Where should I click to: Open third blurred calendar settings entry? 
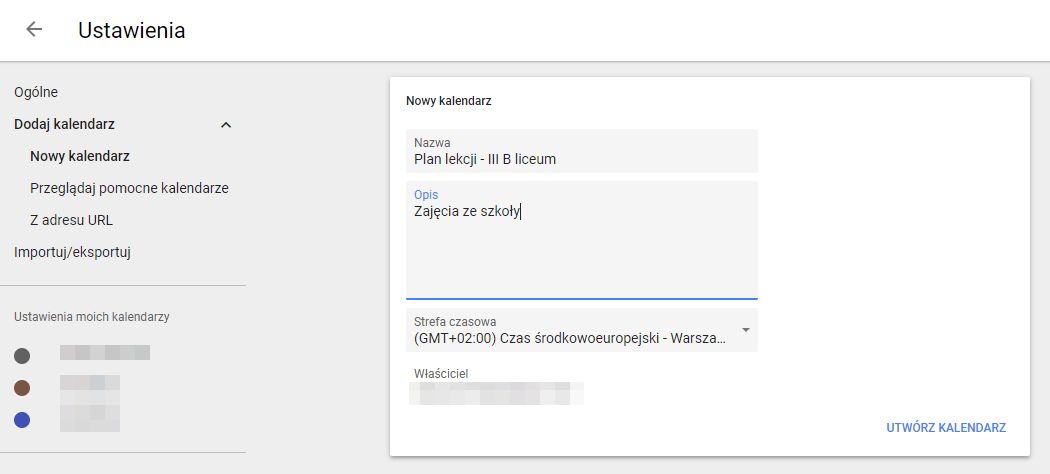(x=90, y=418)
